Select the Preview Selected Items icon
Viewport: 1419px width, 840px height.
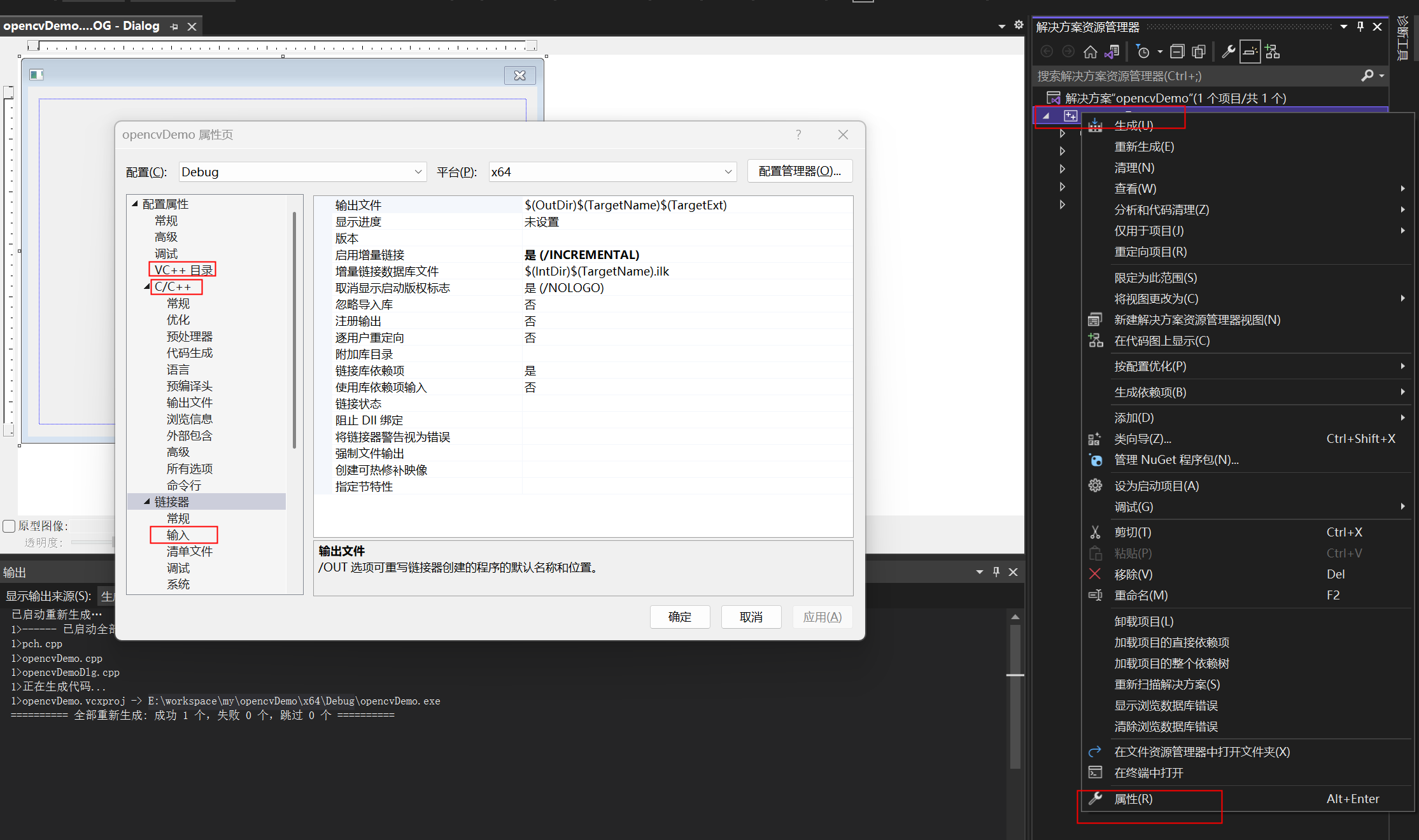(x=1250, y=52)
